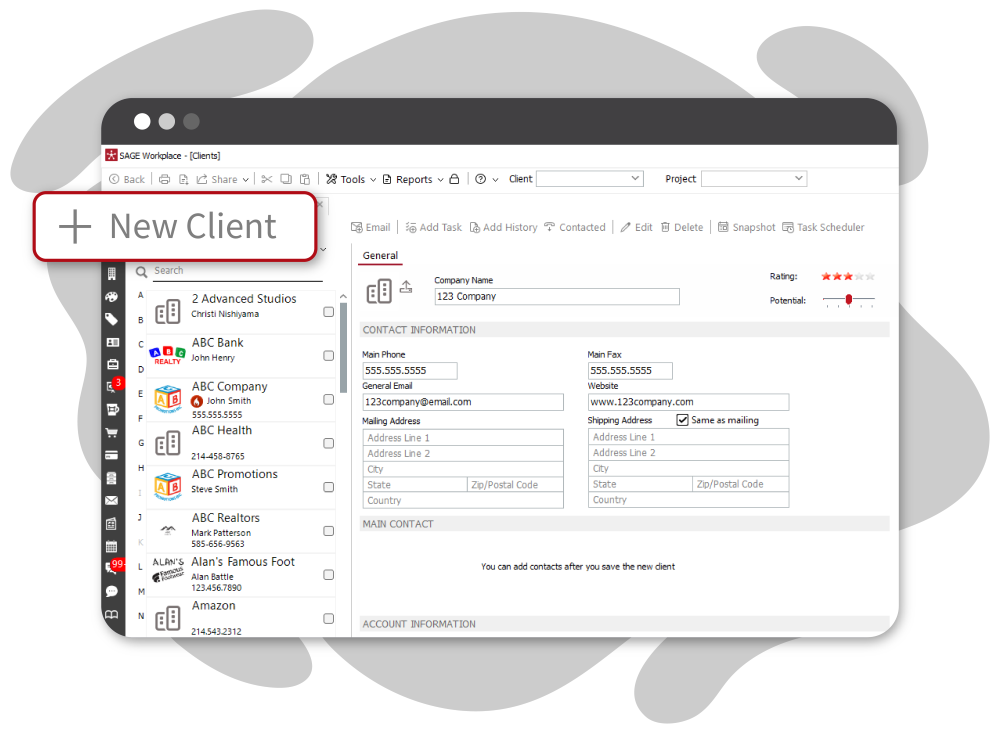Open the Snapshot view
The image size is (1000, 733).
746,227
